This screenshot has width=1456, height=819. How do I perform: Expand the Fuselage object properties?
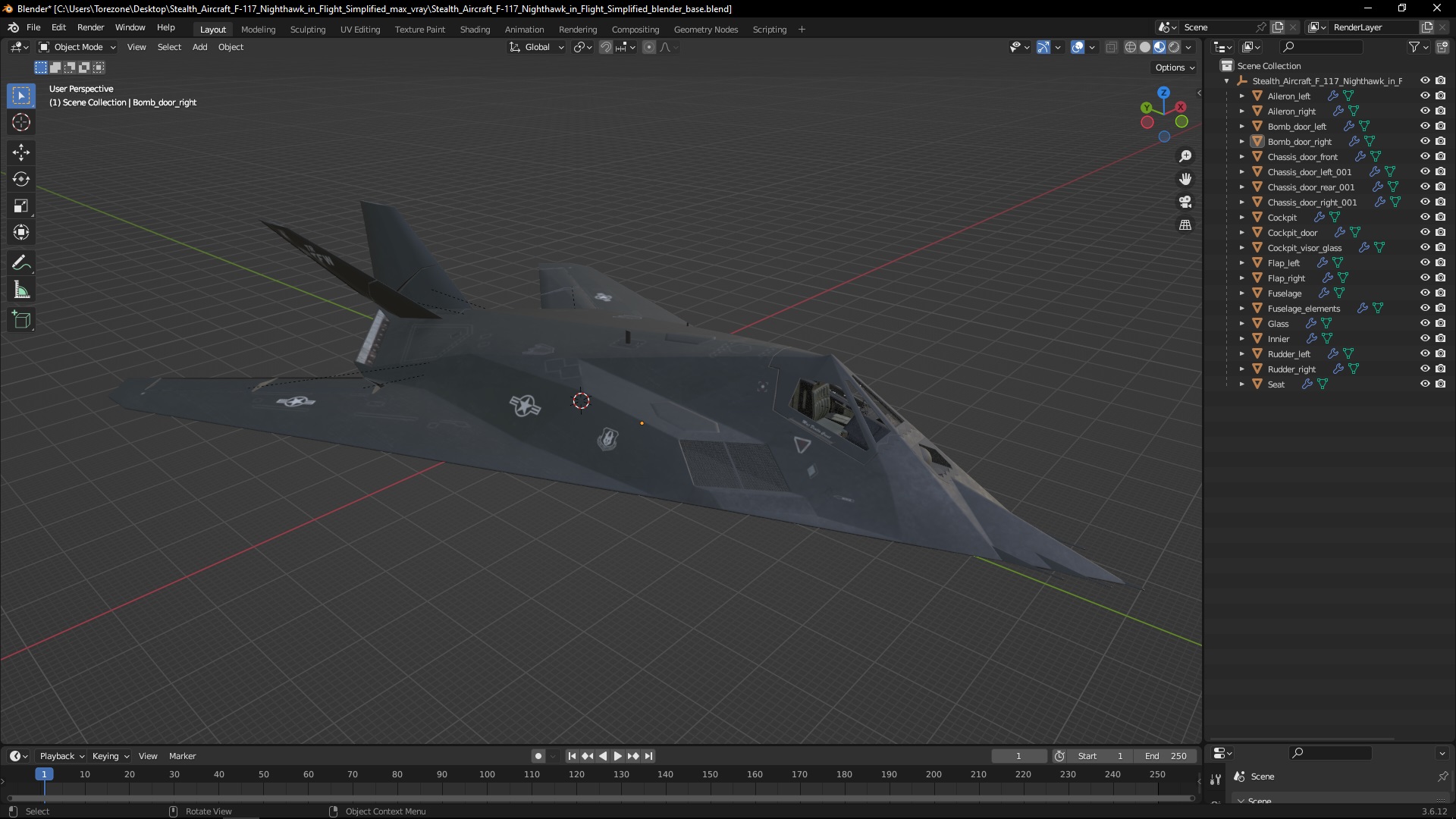(1242, 292)
